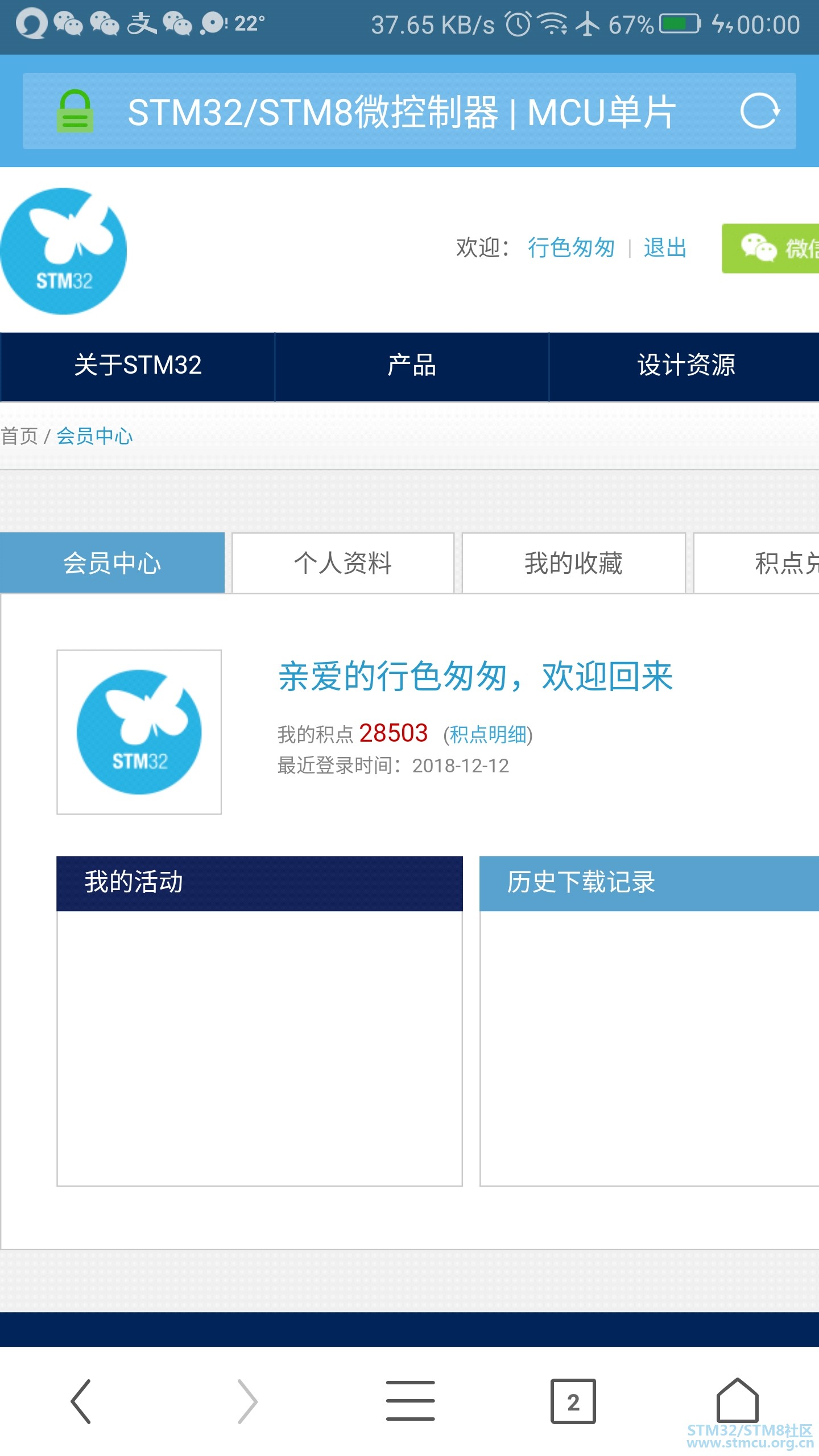Screen dimensions: 819x1456
Task: Open the 关于STM32 menu
Action: click(x=138, y=366)
